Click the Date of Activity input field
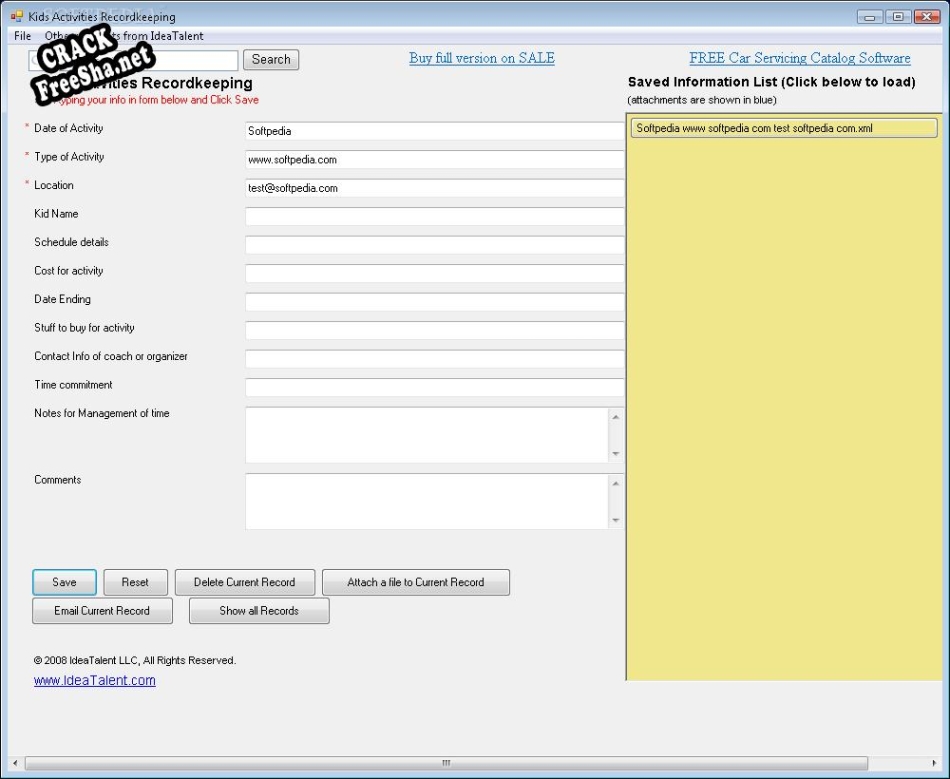 [434, 131]
